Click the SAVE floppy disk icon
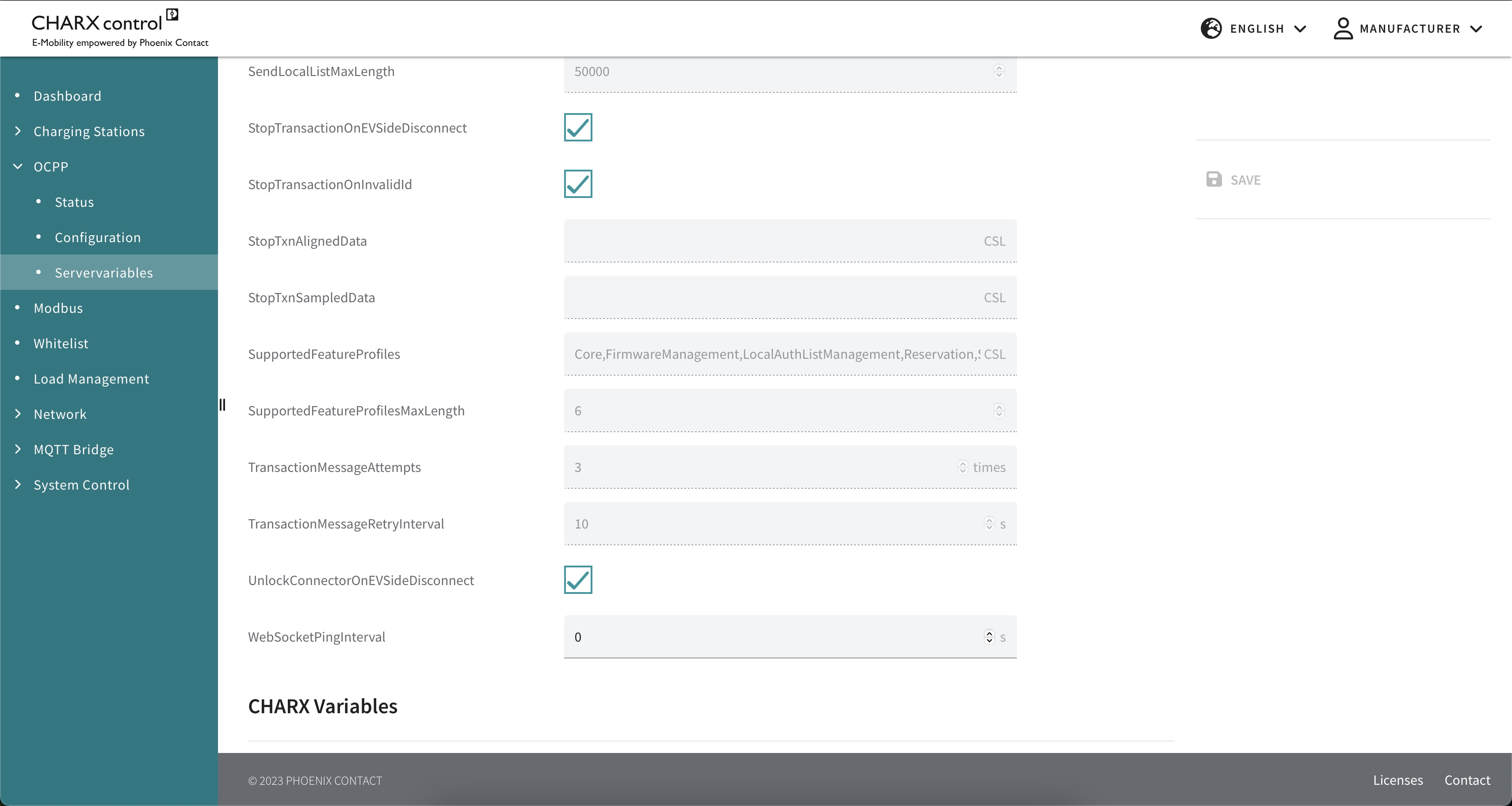Viewport: 1512px width, 806px height. pyautogui.click(x=1214, y=179)
